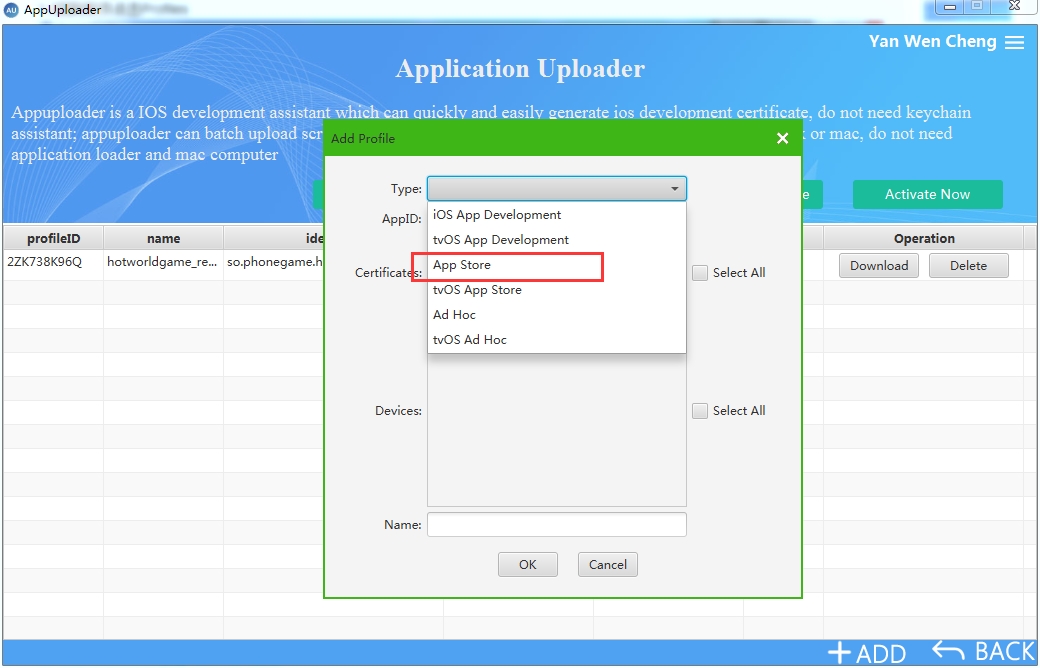Click the AppUploader logo icon in title bar
Image resolution: width=1040 pixels, height=668 pixels.
point(11,10)
